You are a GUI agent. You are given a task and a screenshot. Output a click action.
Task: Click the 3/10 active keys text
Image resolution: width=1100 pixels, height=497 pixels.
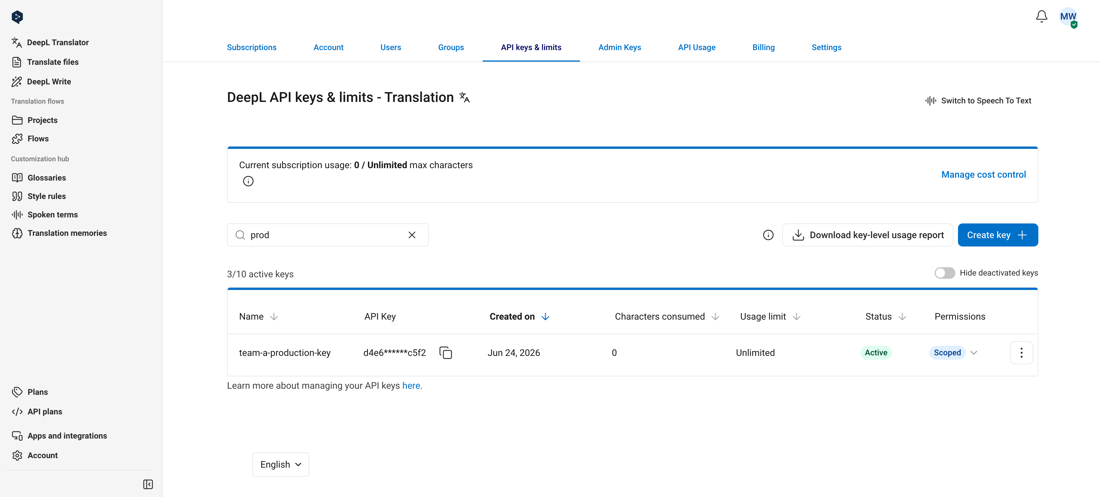pyautogui.click(x=260, y=274)
